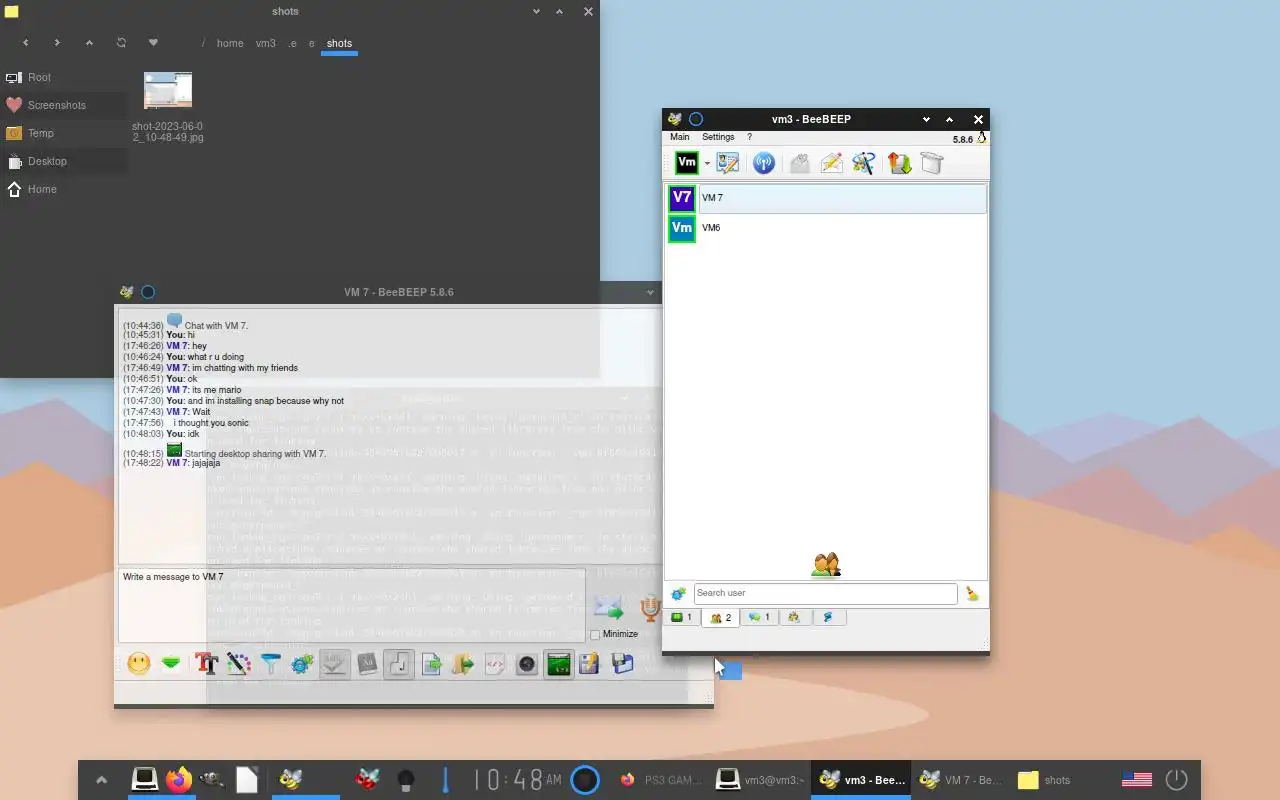Go back in the shots file manager
The image size is (1280, 800).
point(26,43)
